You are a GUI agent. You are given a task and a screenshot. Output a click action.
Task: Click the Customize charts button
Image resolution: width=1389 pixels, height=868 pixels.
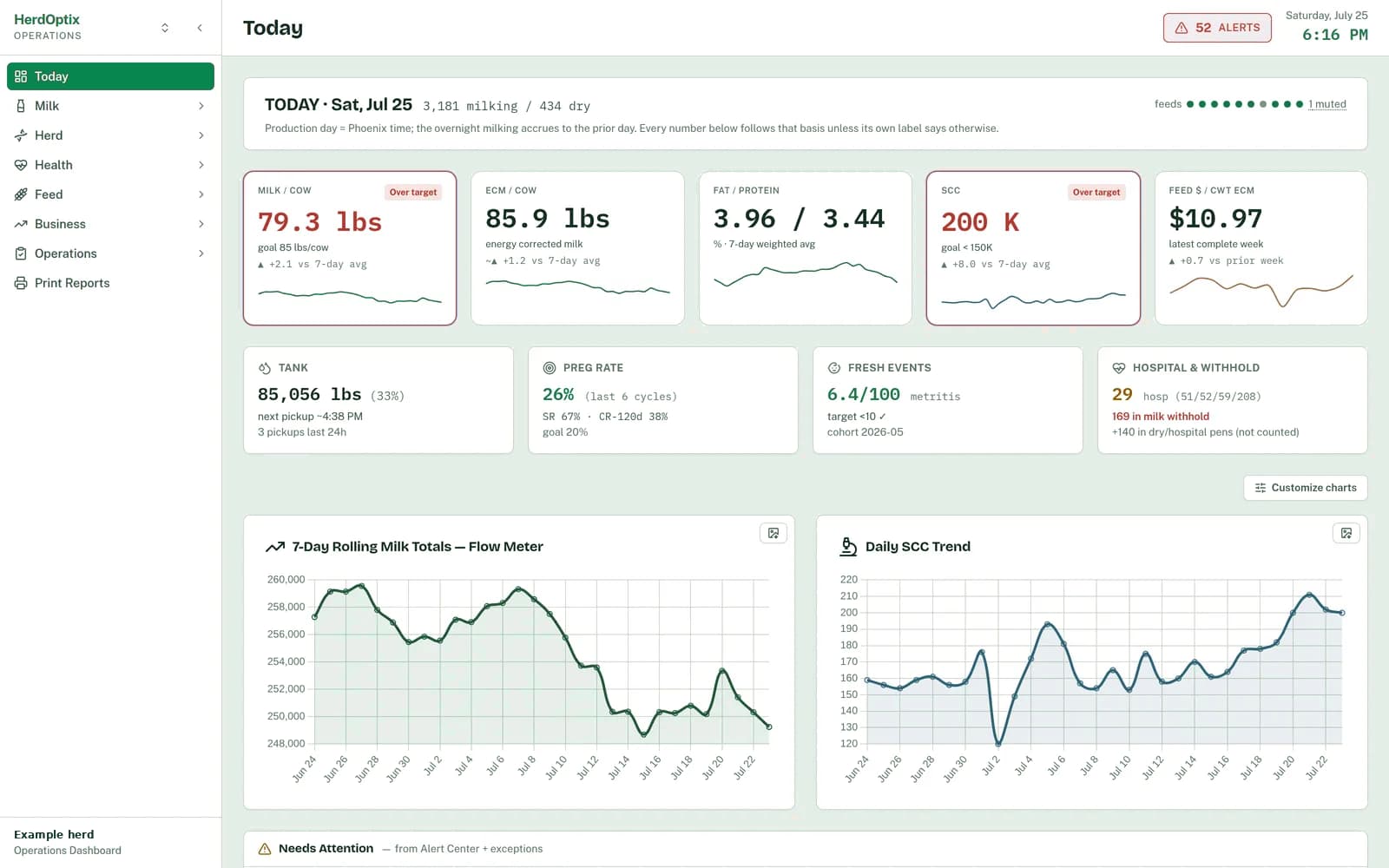coord(1305,488)
